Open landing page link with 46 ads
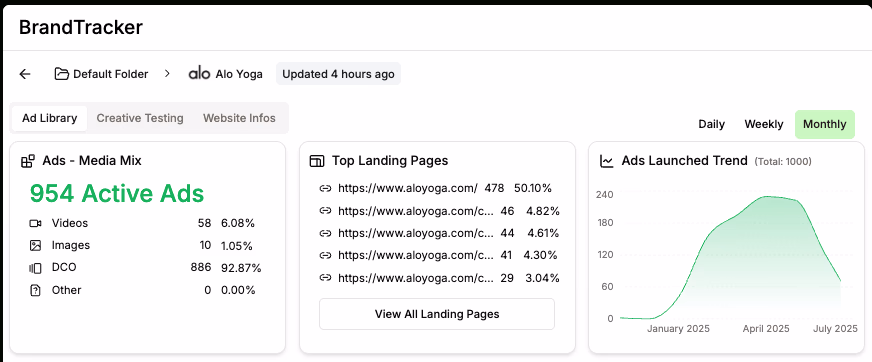This screenshot has width=872, height=362. (x=415, y=211)
